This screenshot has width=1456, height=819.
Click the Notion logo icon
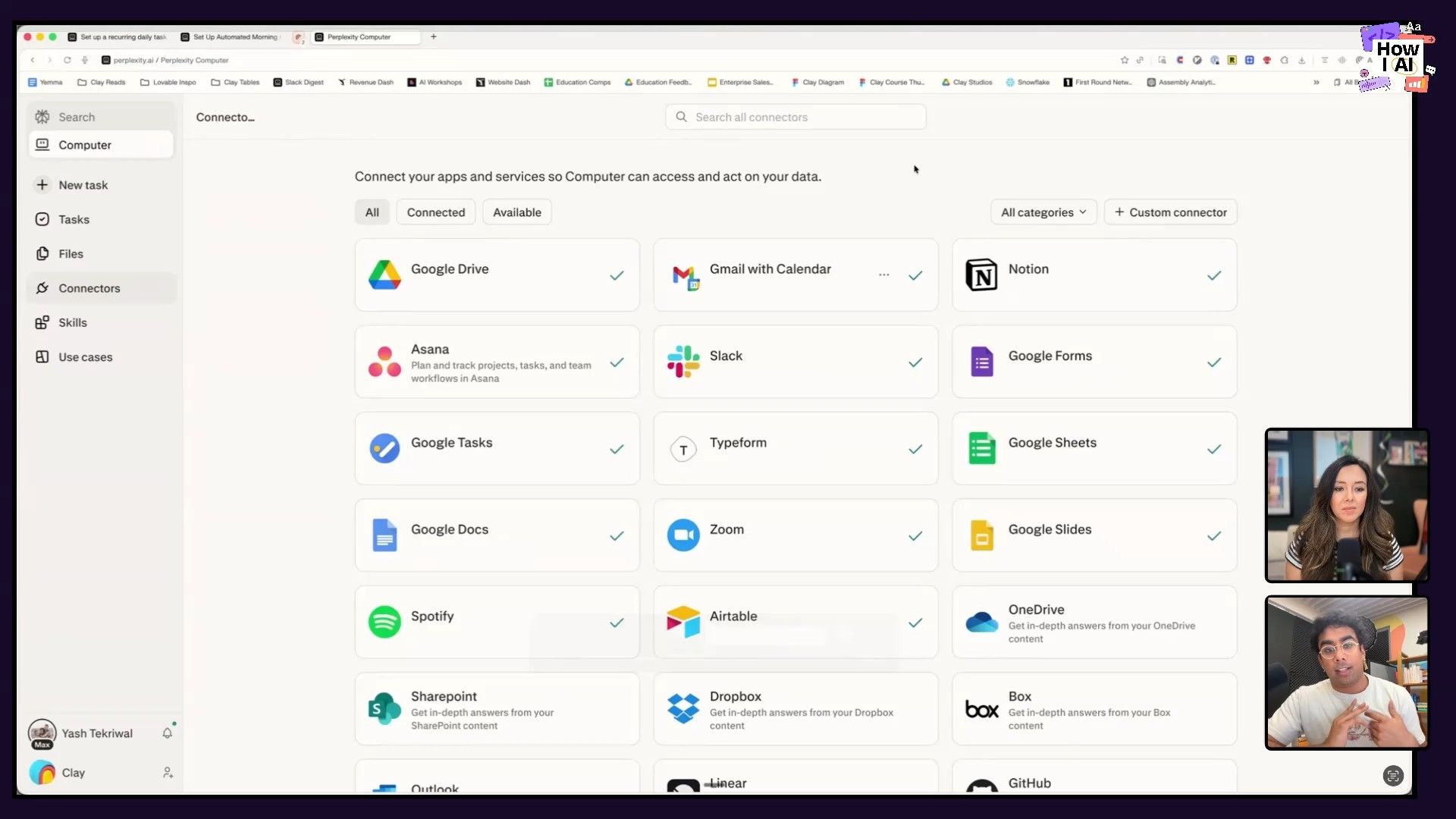[981, 275]
